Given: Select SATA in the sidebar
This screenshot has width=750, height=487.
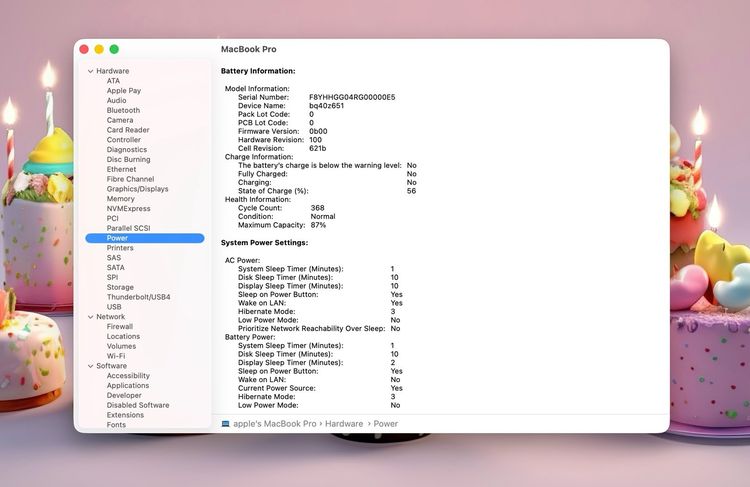Looking at the screenshot, I should pos(116,267).
